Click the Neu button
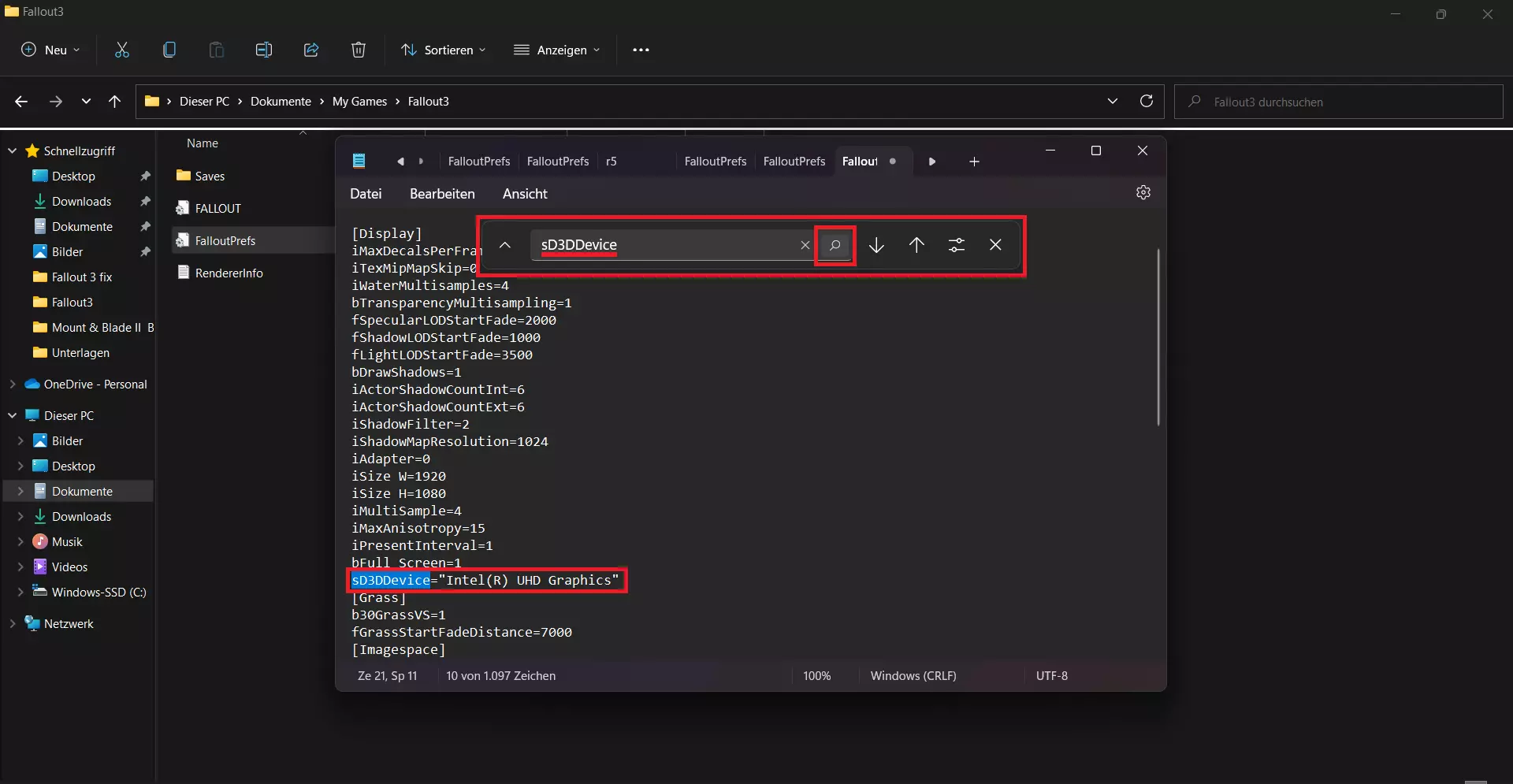This screenshot has width=1513, height=784. point(50,50)
